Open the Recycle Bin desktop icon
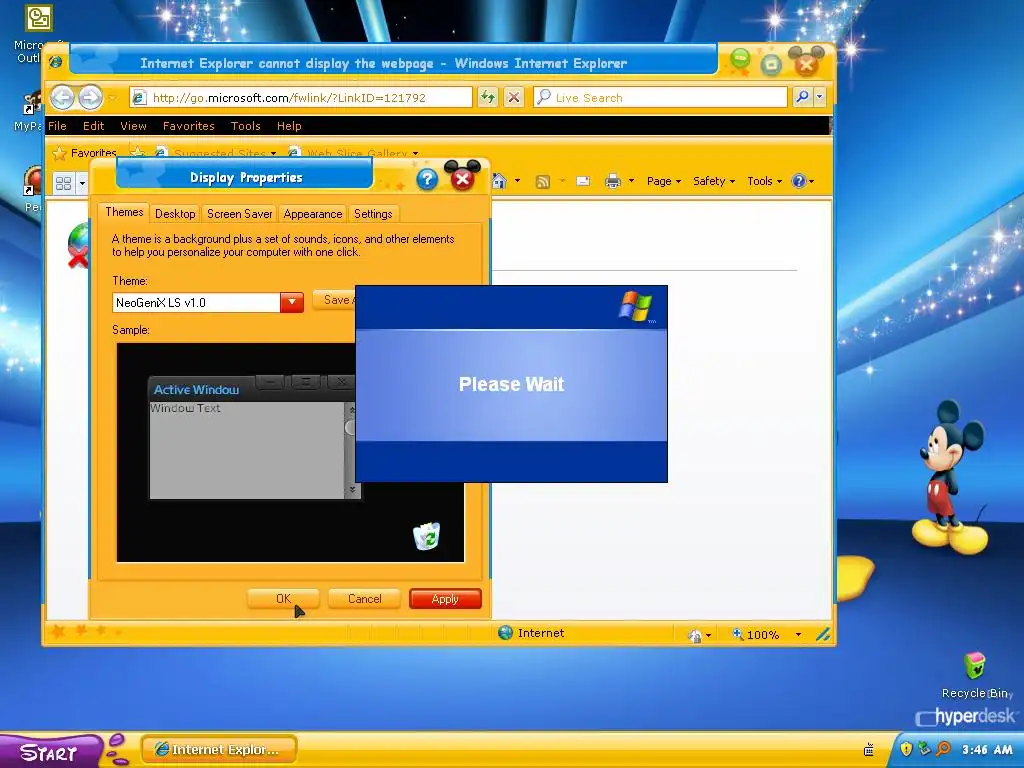This screenshot has height=768, width=1024. click(x=976, y=675)
